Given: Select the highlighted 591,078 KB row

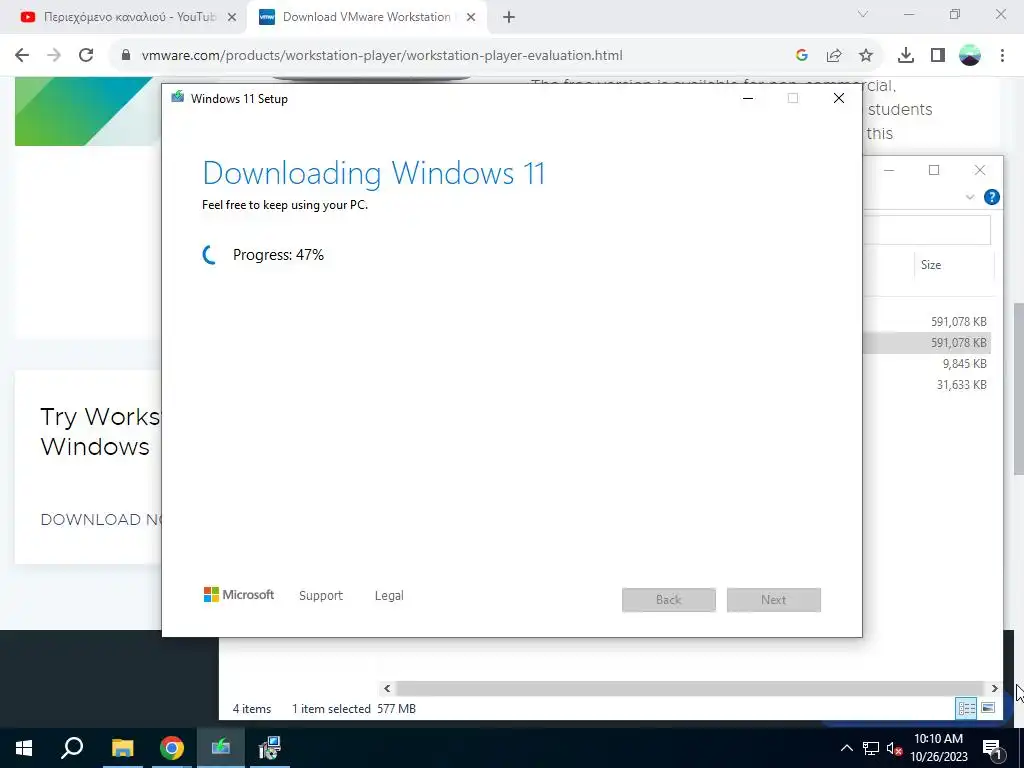Looking at the screenshot, I should 927,343.
